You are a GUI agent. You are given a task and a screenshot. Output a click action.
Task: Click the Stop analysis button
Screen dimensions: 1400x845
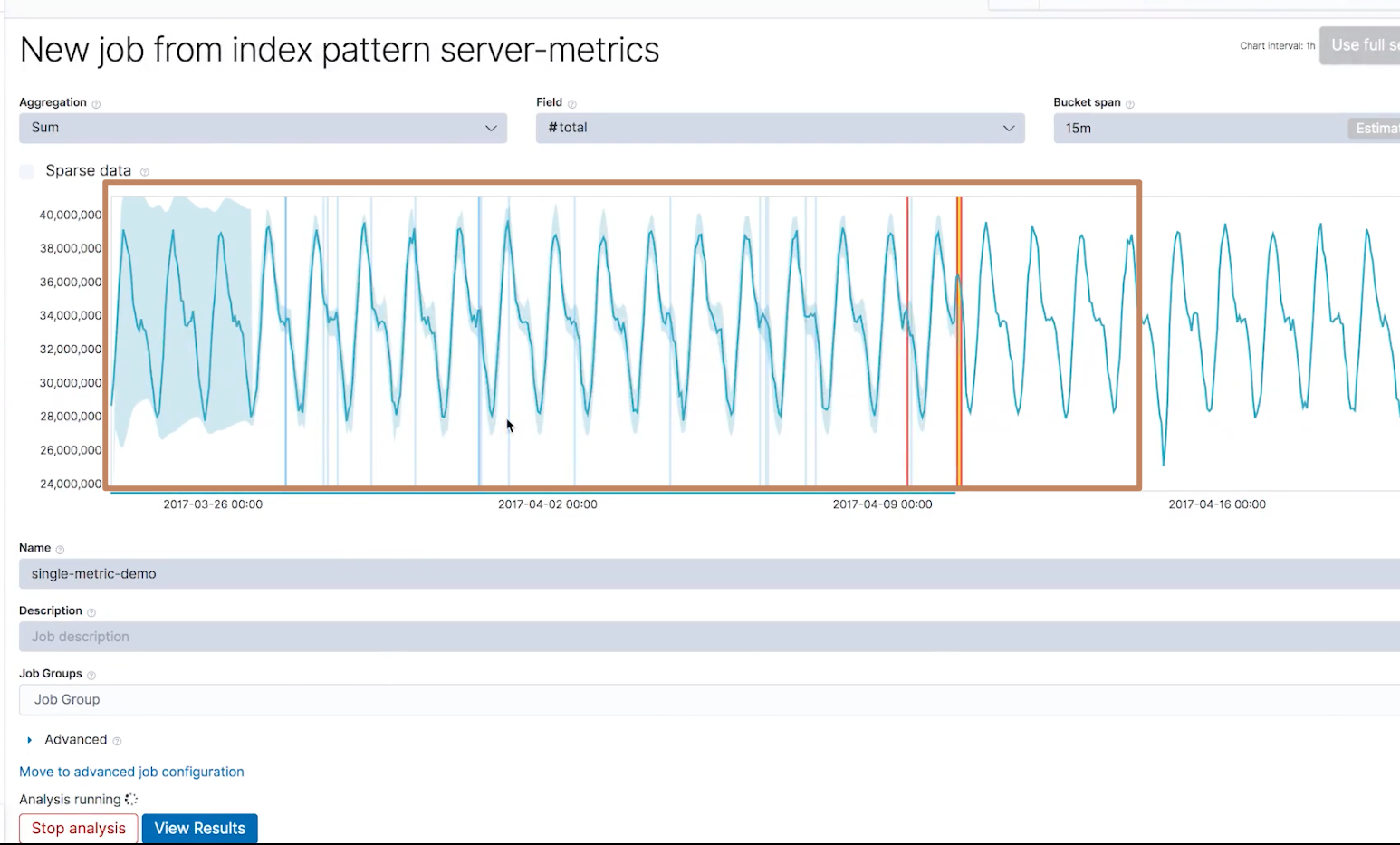point(79,829)
